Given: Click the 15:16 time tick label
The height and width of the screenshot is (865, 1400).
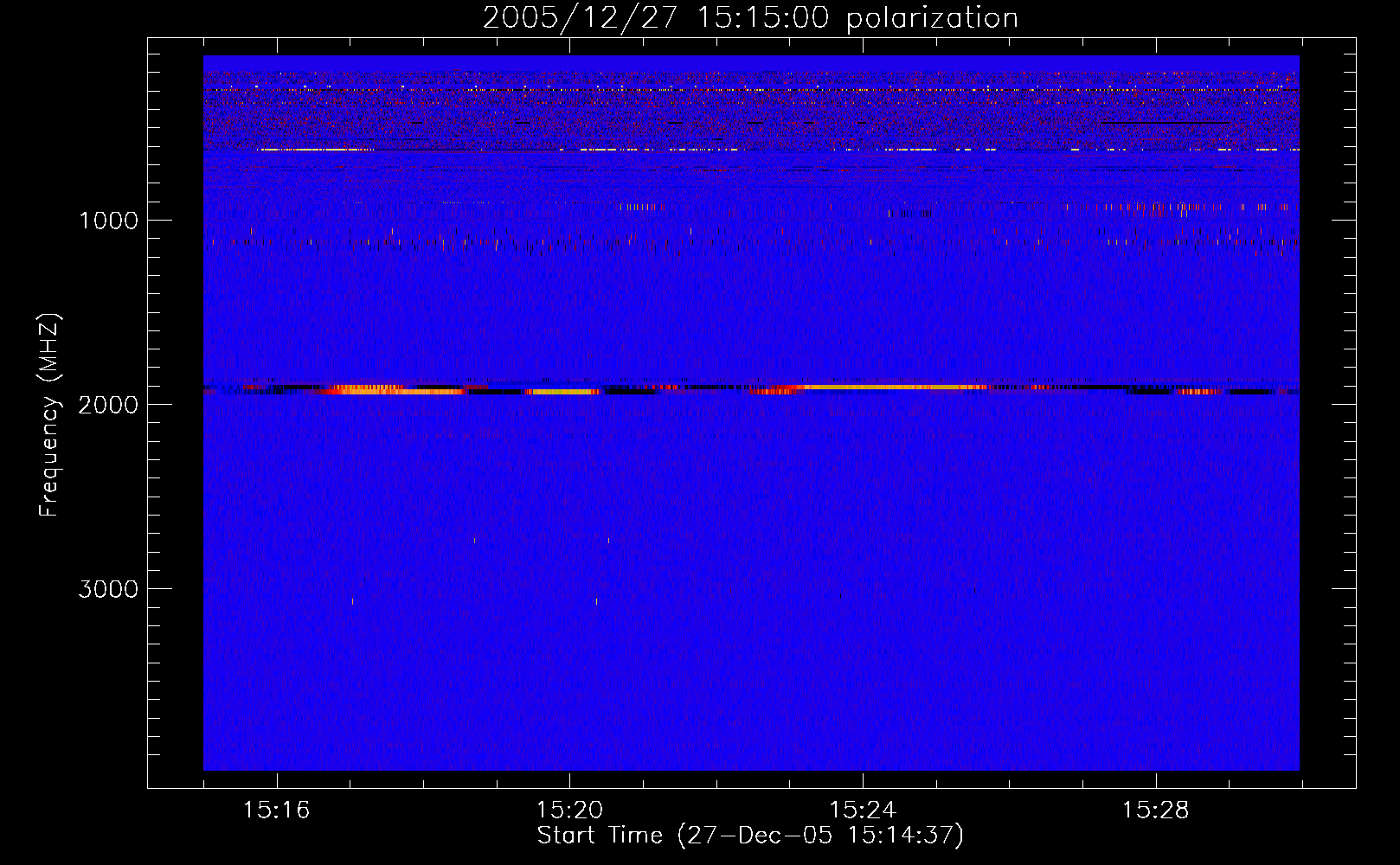Looking at the screenshot, I should [x=276, y=811].
